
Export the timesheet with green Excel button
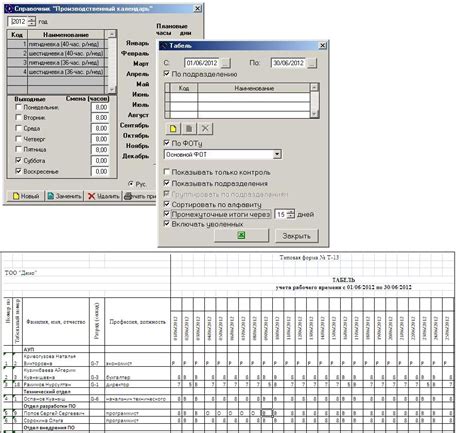point(241,235)
